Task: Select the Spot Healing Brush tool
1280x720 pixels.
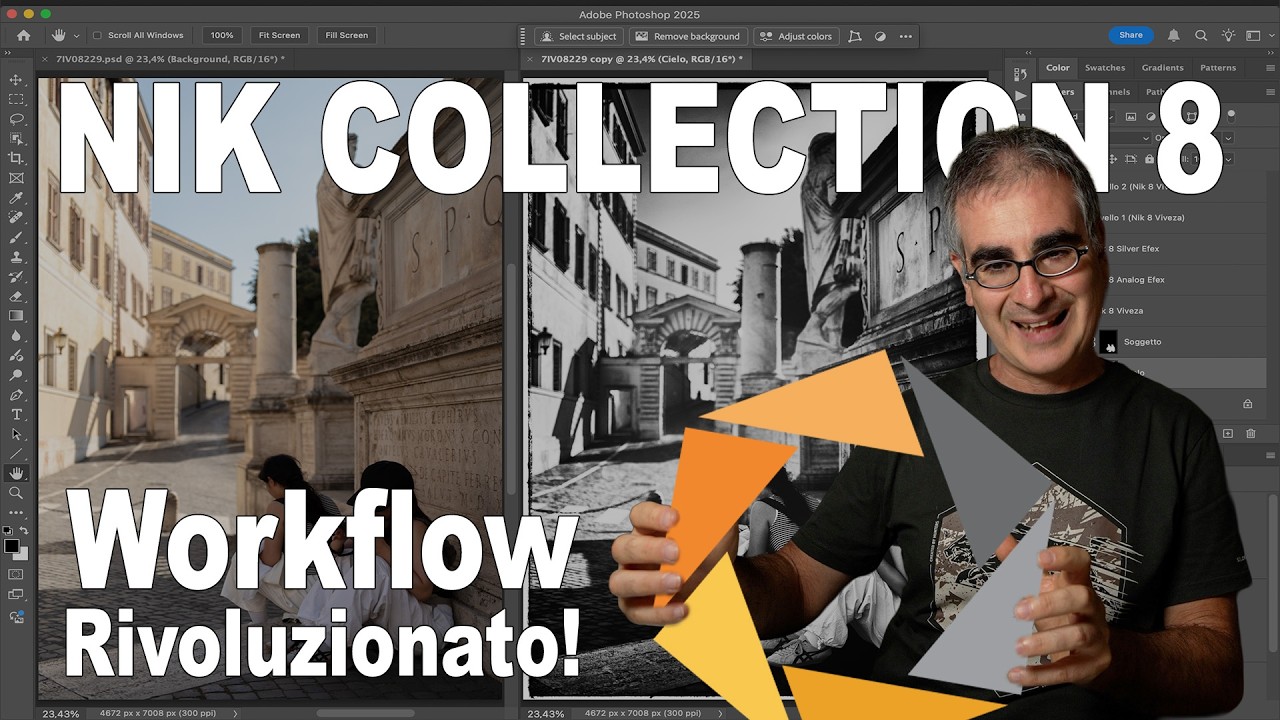Action: click(x=16, y=217)
